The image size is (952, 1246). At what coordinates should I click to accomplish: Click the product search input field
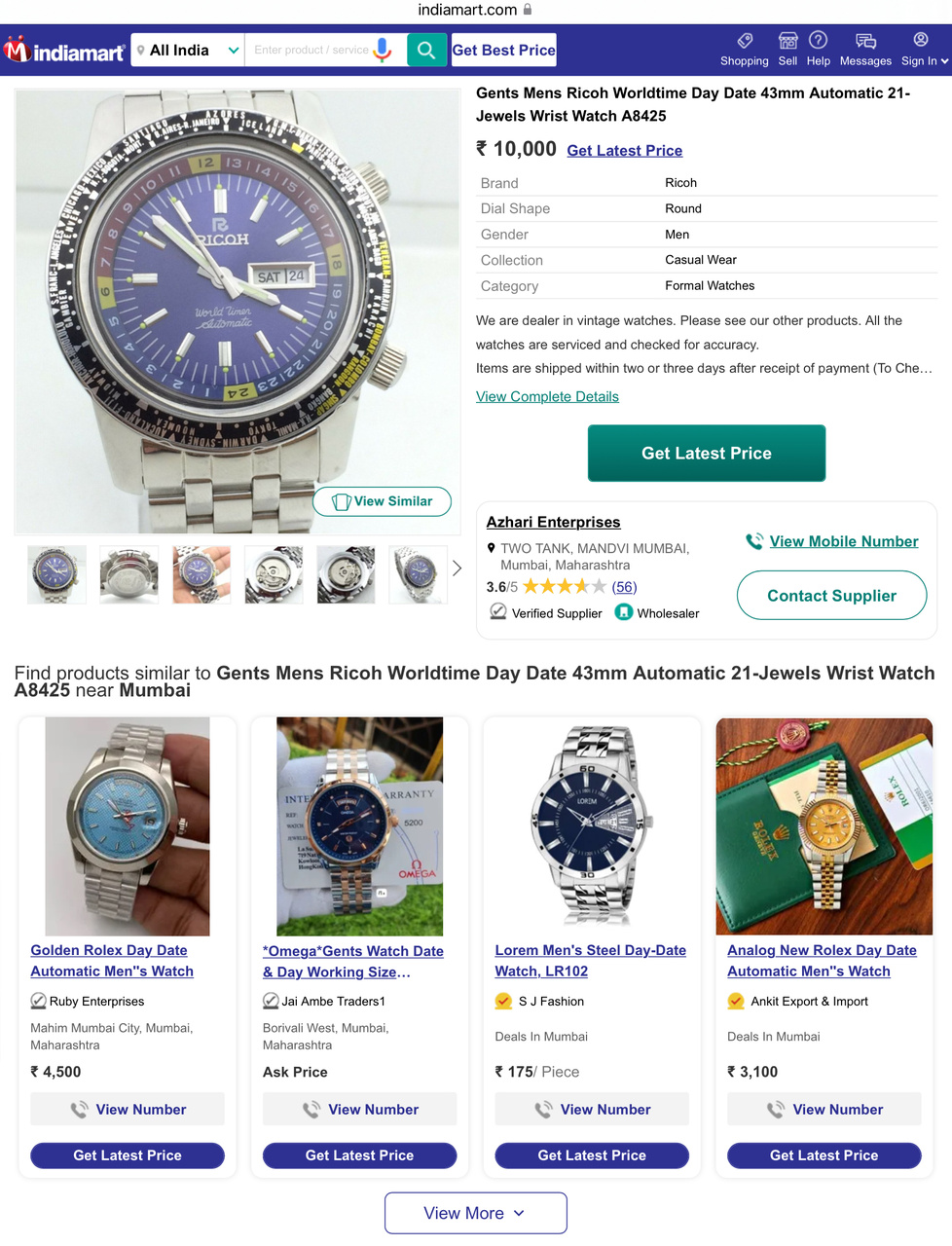(x=311, y=50)
